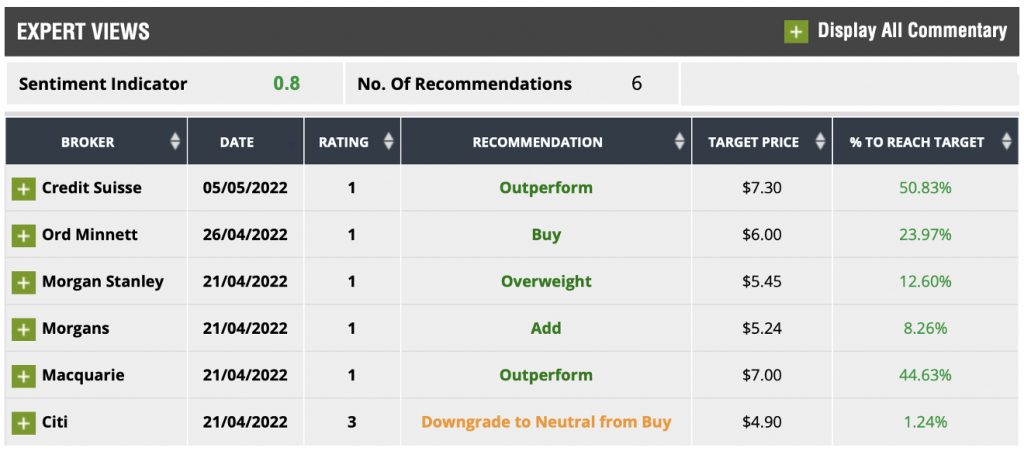The image size is (1024, 451).
Task: Sort by % To Reach Target arrows
Action: (x=1006, y=142)
